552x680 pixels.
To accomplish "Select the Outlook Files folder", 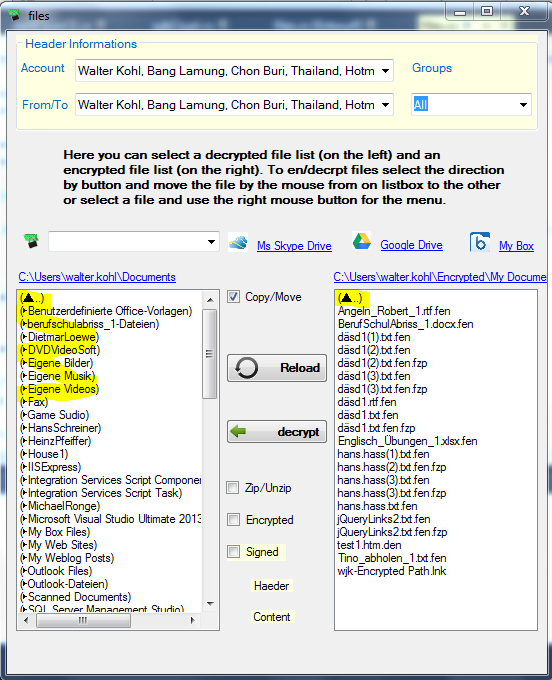I will [56, 571].
